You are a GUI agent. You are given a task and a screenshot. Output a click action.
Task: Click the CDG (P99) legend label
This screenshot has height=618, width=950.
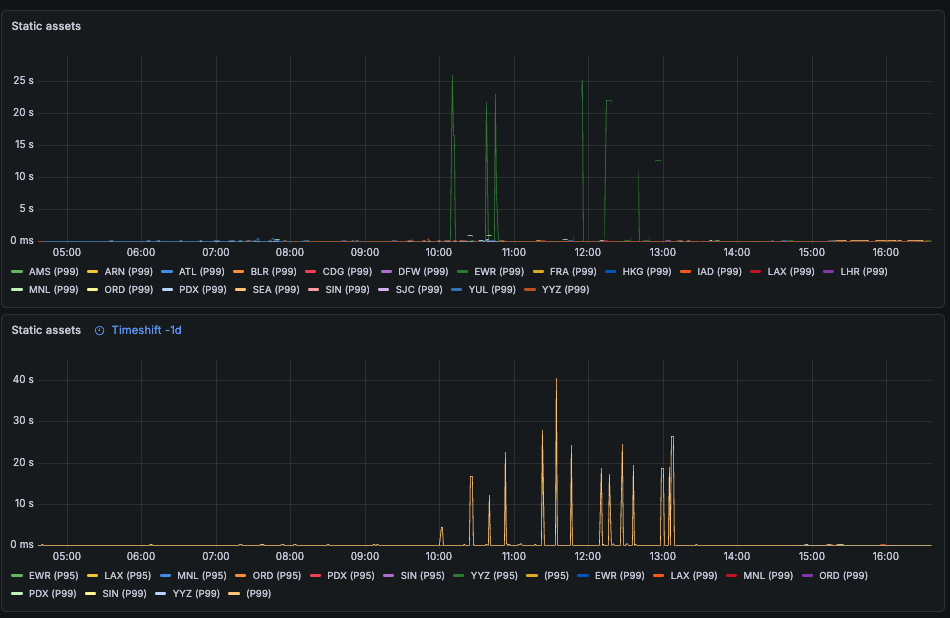coord(347,271)
